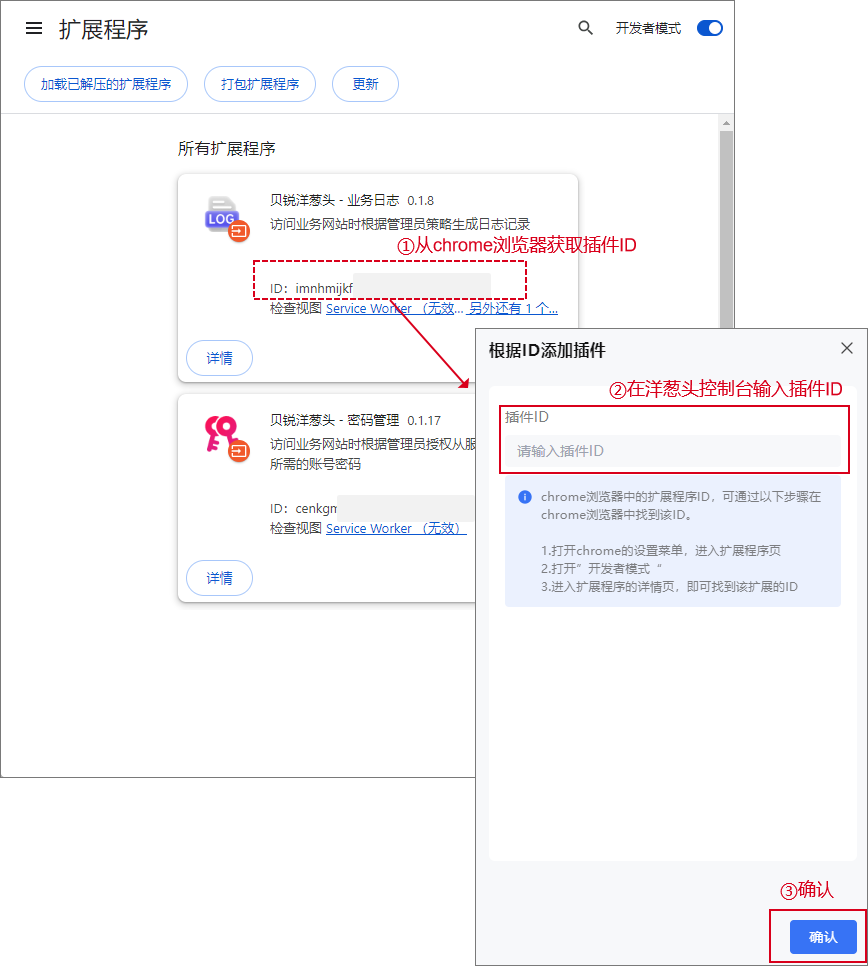Click the search magnifier icon

pos(586,28)
